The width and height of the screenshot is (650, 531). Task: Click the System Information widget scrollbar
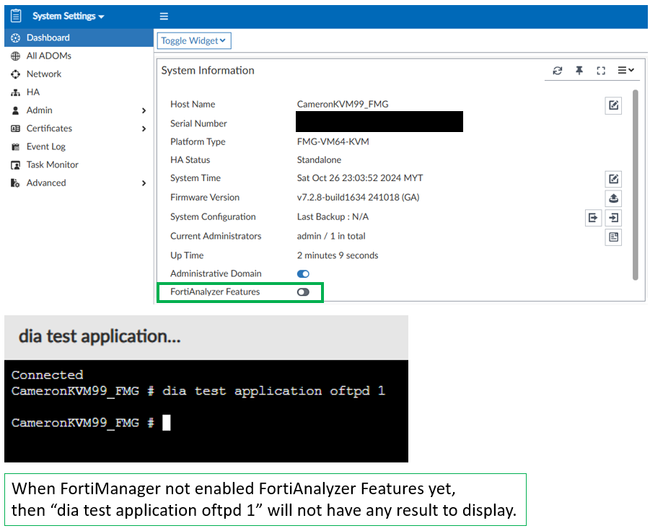[635, 180]
